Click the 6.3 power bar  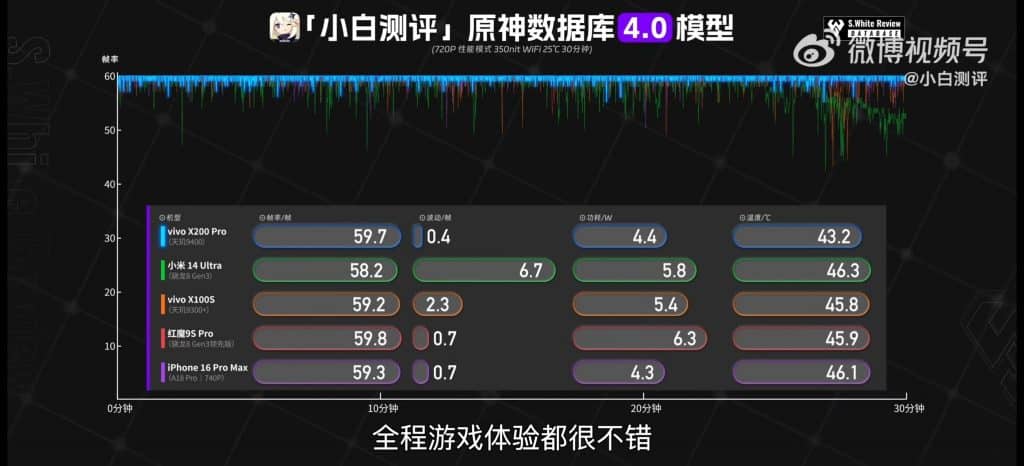pyautogui.click(x=640, y=338)
